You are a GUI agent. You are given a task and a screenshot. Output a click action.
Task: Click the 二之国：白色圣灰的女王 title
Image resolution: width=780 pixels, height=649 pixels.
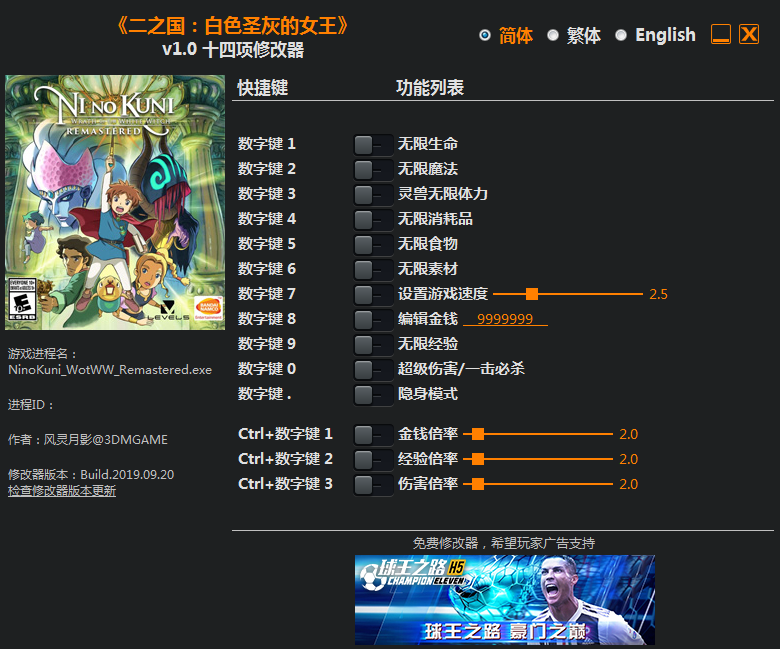(x=233, y=26)
